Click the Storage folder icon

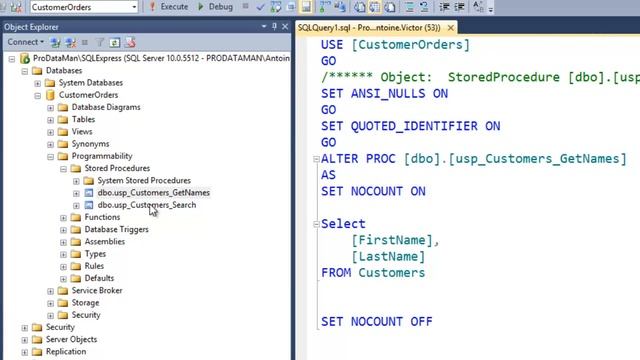63,303
